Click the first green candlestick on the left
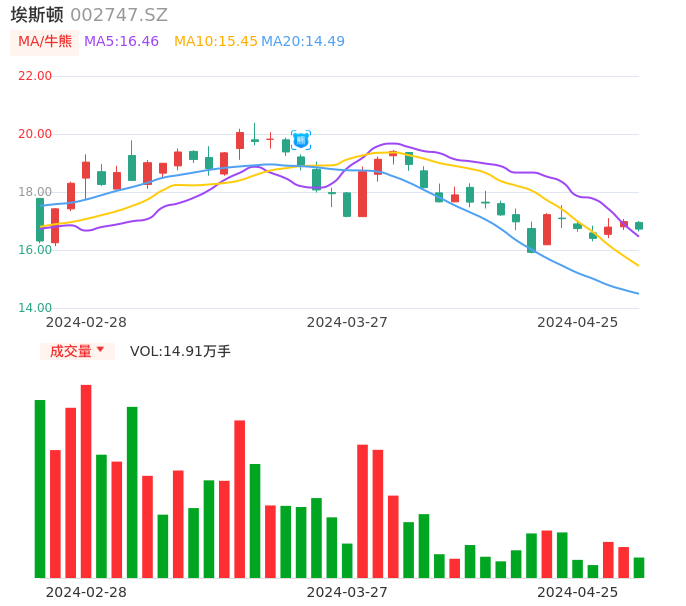The height and width of the screenshot is (606, 686). coord(40,220)
